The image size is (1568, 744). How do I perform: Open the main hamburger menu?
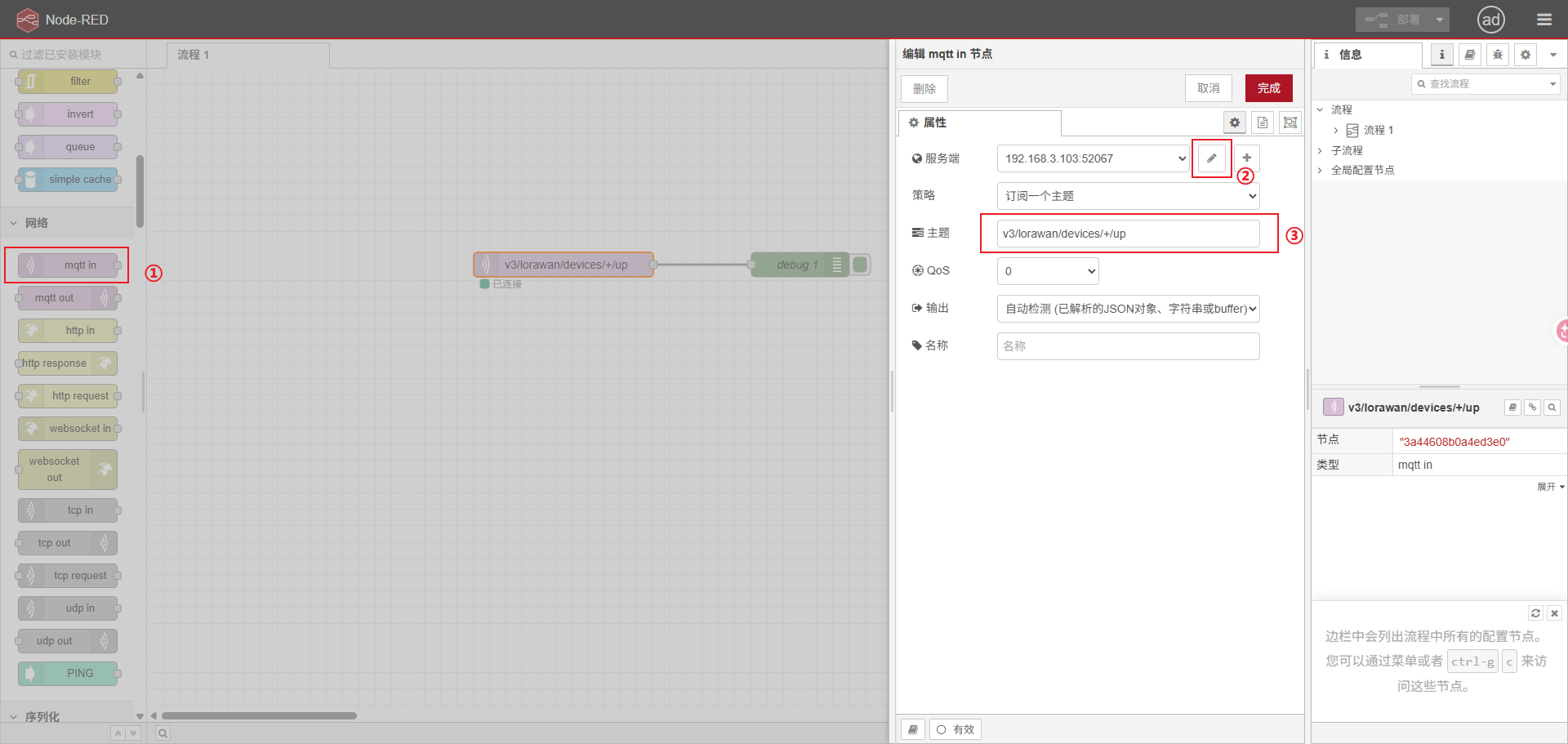(x=1543, y=20)
